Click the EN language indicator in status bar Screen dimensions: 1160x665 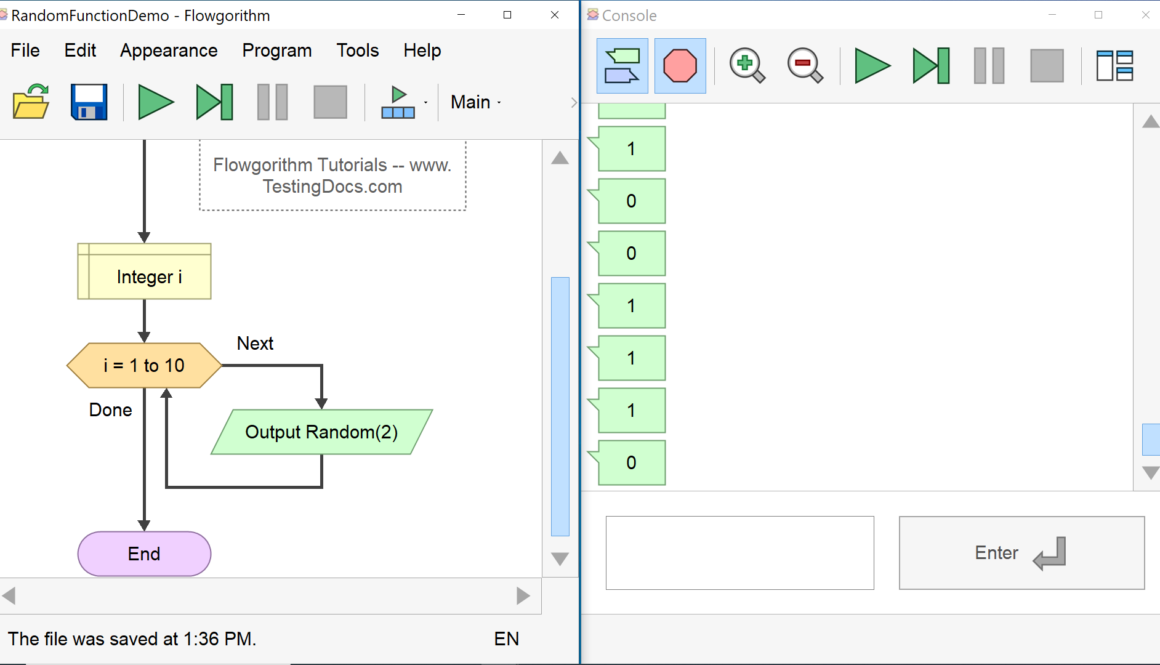(506, 639)
